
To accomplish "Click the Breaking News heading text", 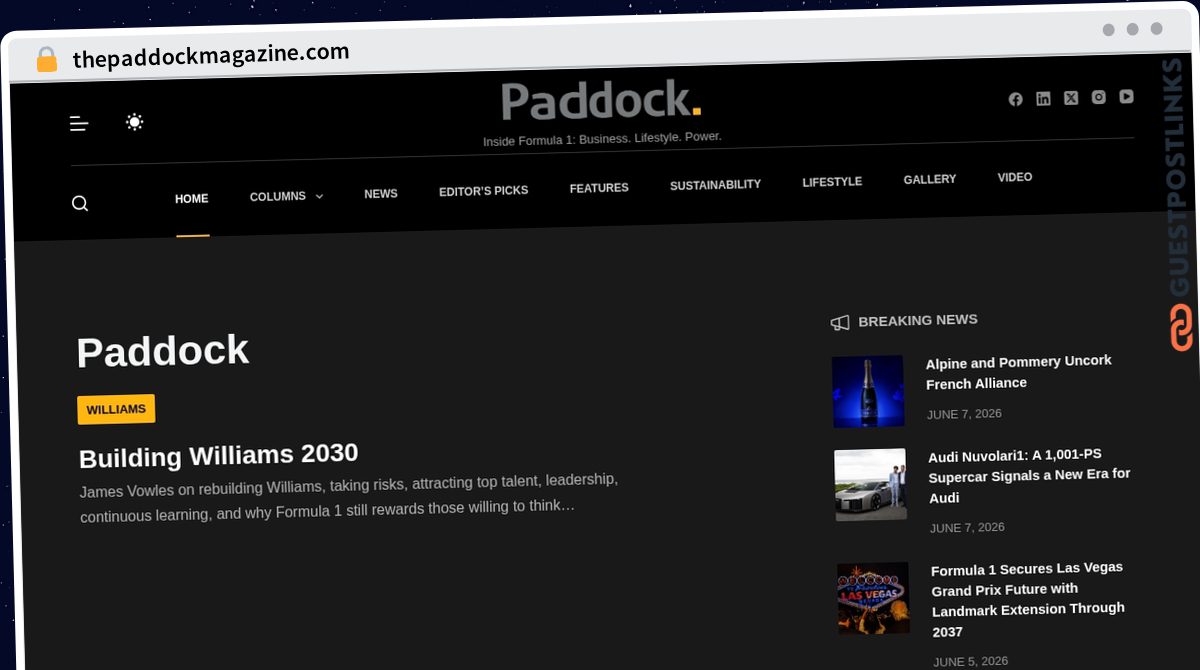I will (918, 320).
